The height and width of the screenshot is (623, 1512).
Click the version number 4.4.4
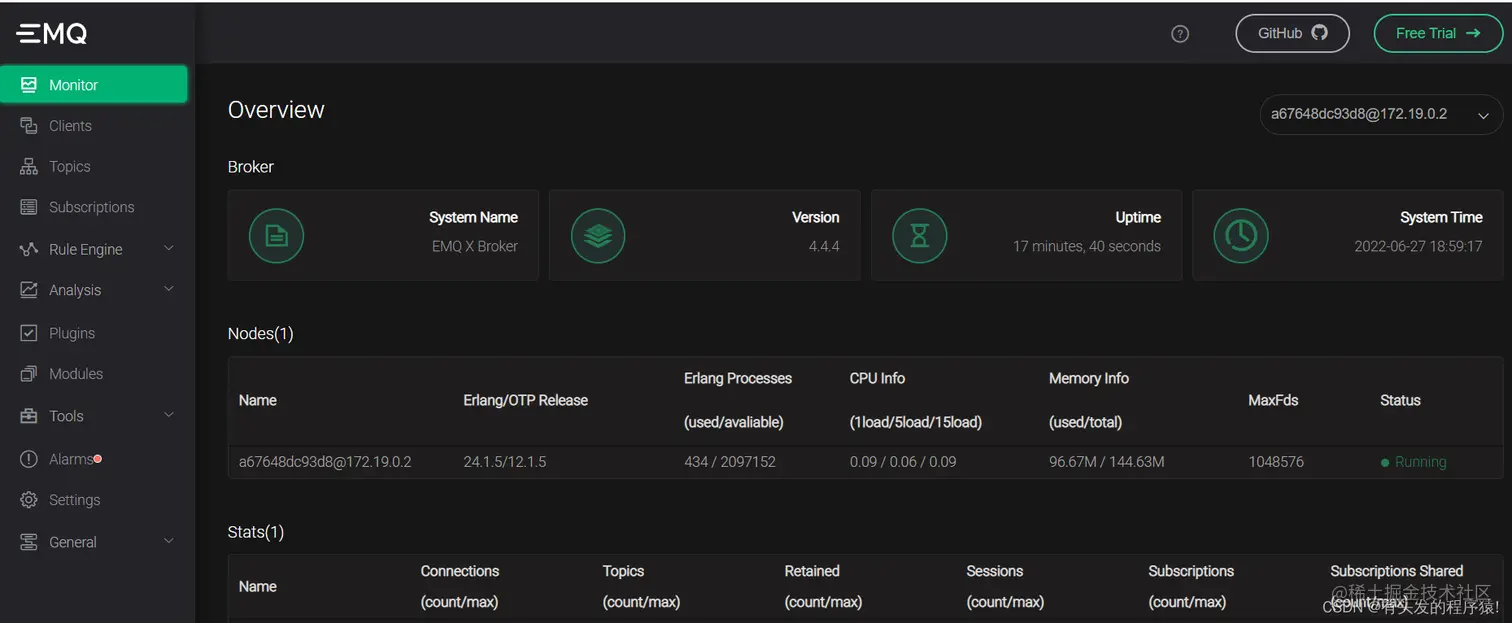tap(824, 246)
